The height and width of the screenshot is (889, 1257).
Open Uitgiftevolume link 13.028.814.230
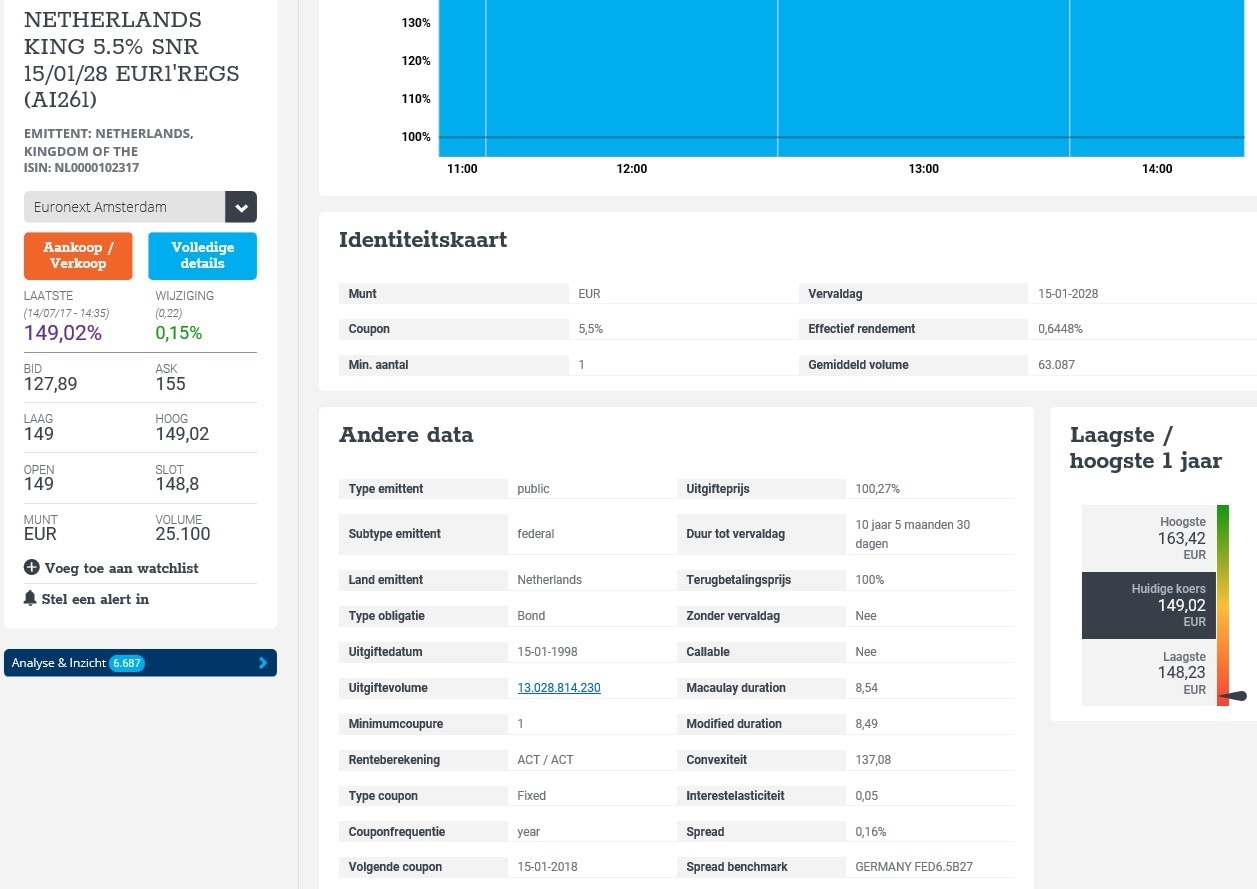[x=559, y=688]
